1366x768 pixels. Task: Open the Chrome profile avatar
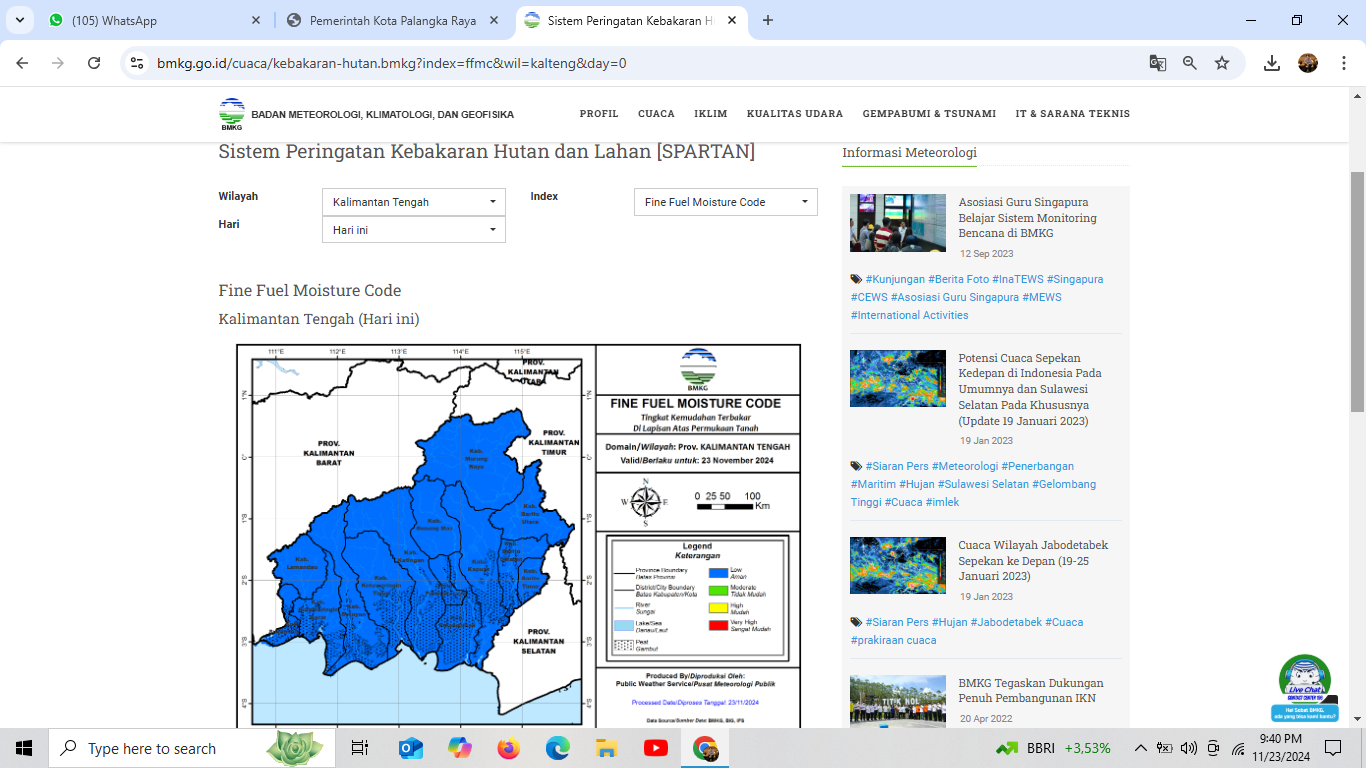click(x=1308, y=62)
